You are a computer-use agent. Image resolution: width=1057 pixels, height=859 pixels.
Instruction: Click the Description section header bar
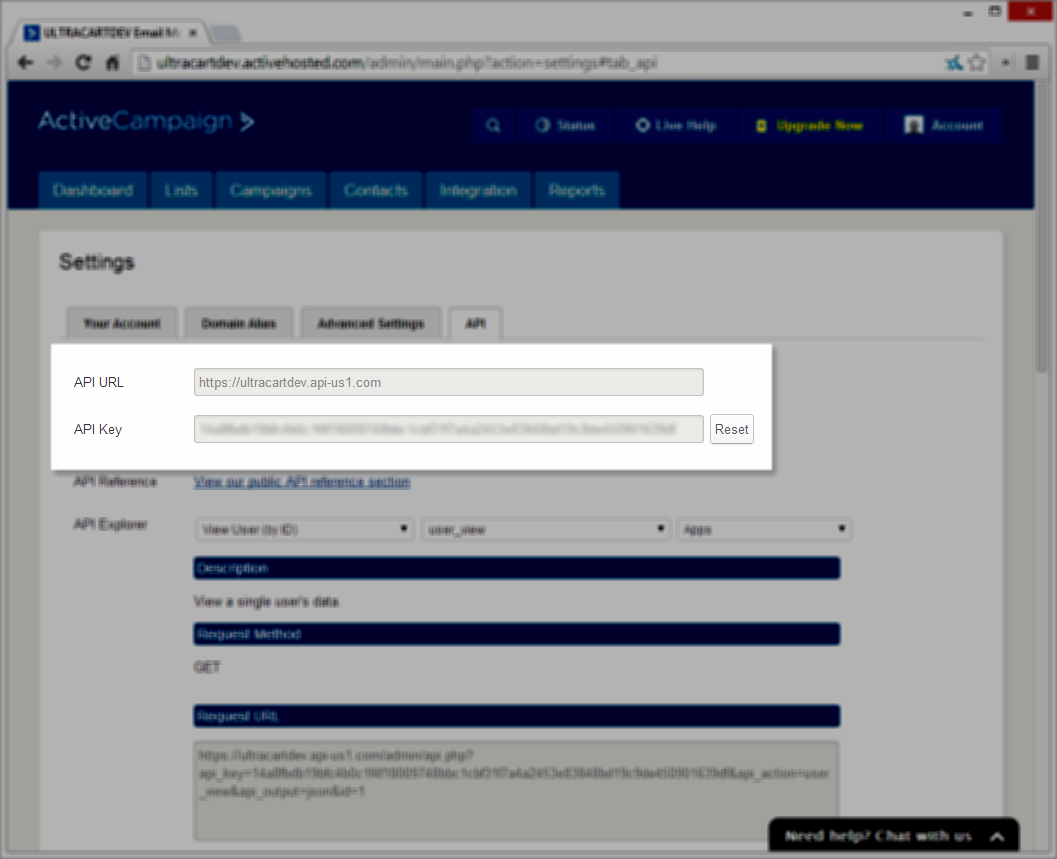pos(517,568)
